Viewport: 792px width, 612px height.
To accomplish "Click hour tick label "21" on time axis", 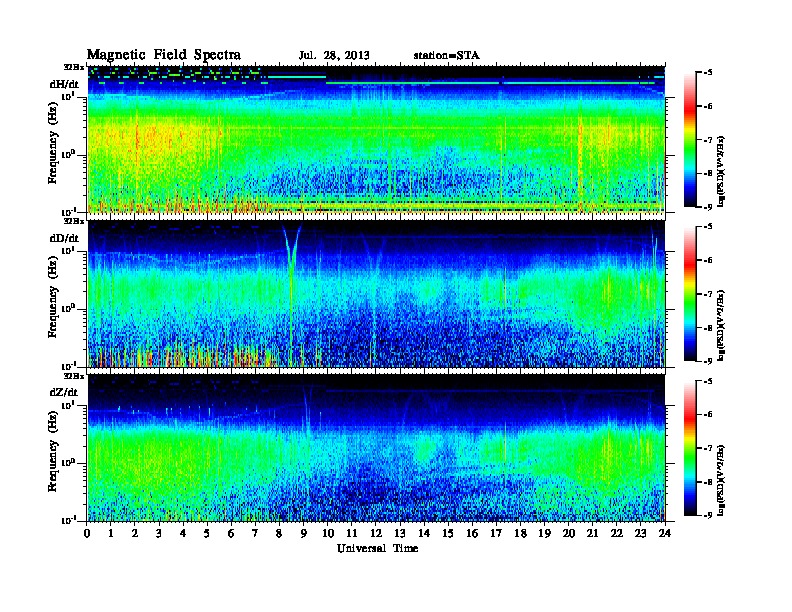I will (592, 533).
